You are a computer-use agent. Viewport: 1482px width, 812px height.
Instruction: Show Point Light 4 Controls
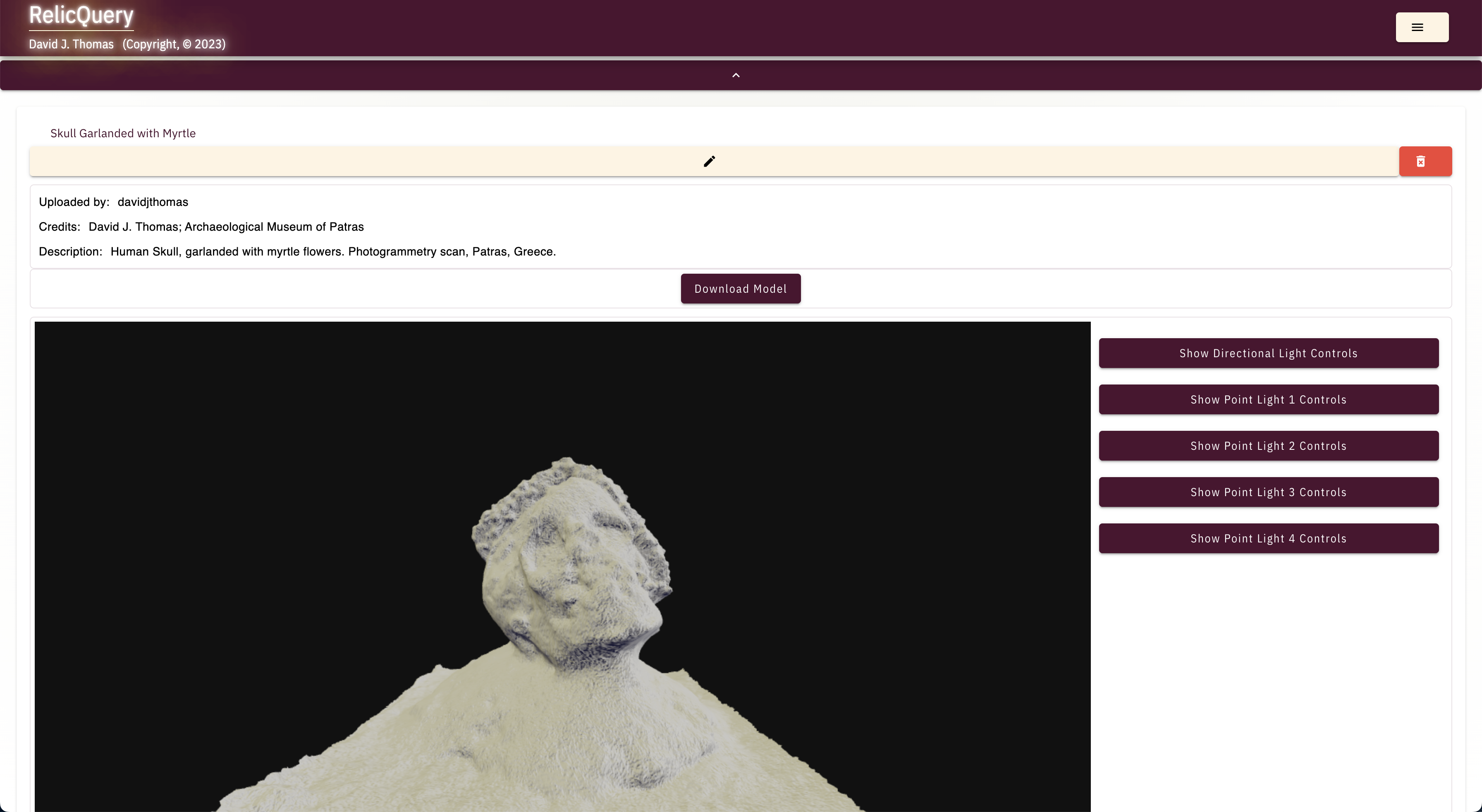tap(1268, 538)
